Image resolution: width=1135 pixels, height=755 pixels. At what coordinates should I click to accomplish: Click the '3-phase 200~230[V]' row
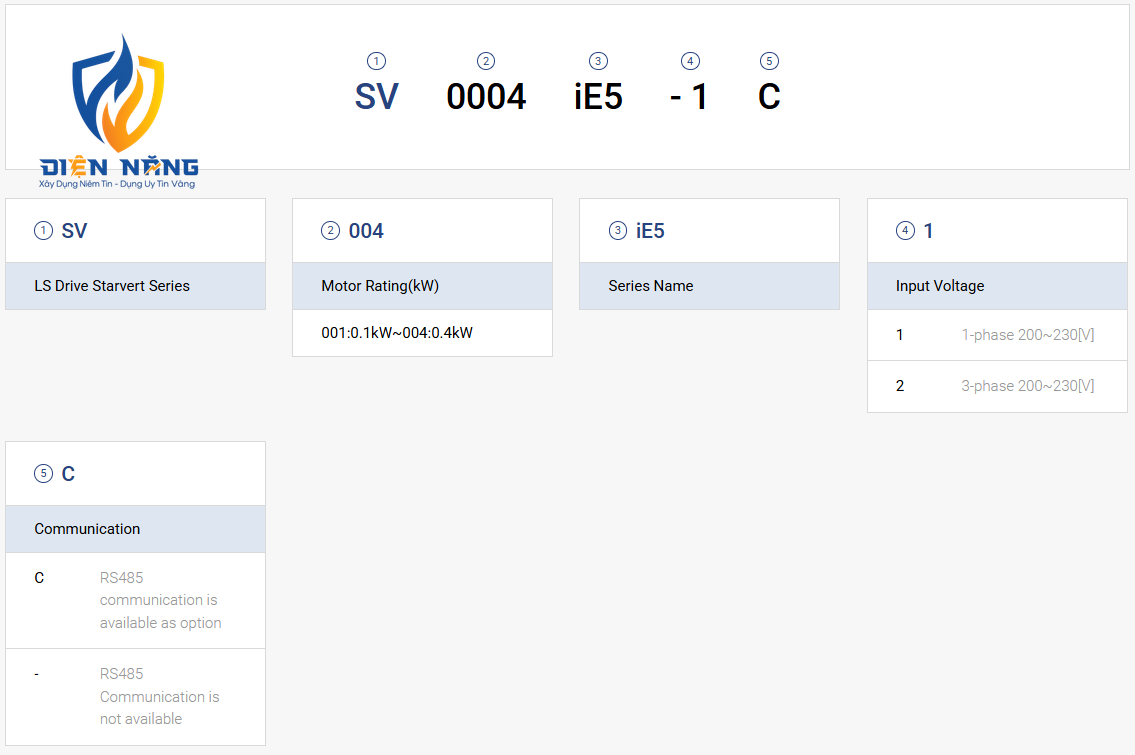tap(997, 387)
